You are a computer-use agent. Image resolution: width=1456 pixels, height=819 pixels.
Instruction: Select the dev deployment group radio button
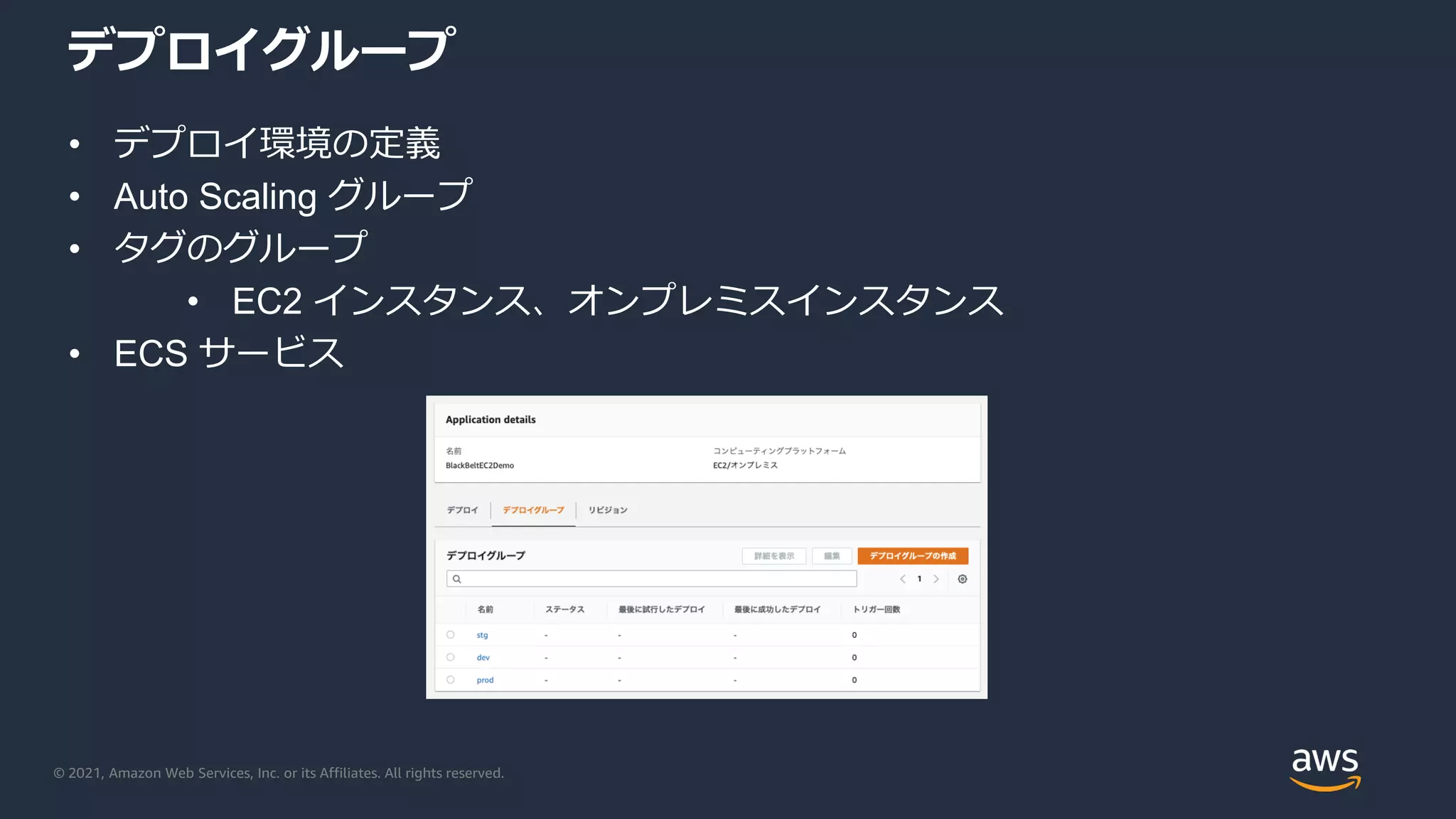(x=450, y=657)
